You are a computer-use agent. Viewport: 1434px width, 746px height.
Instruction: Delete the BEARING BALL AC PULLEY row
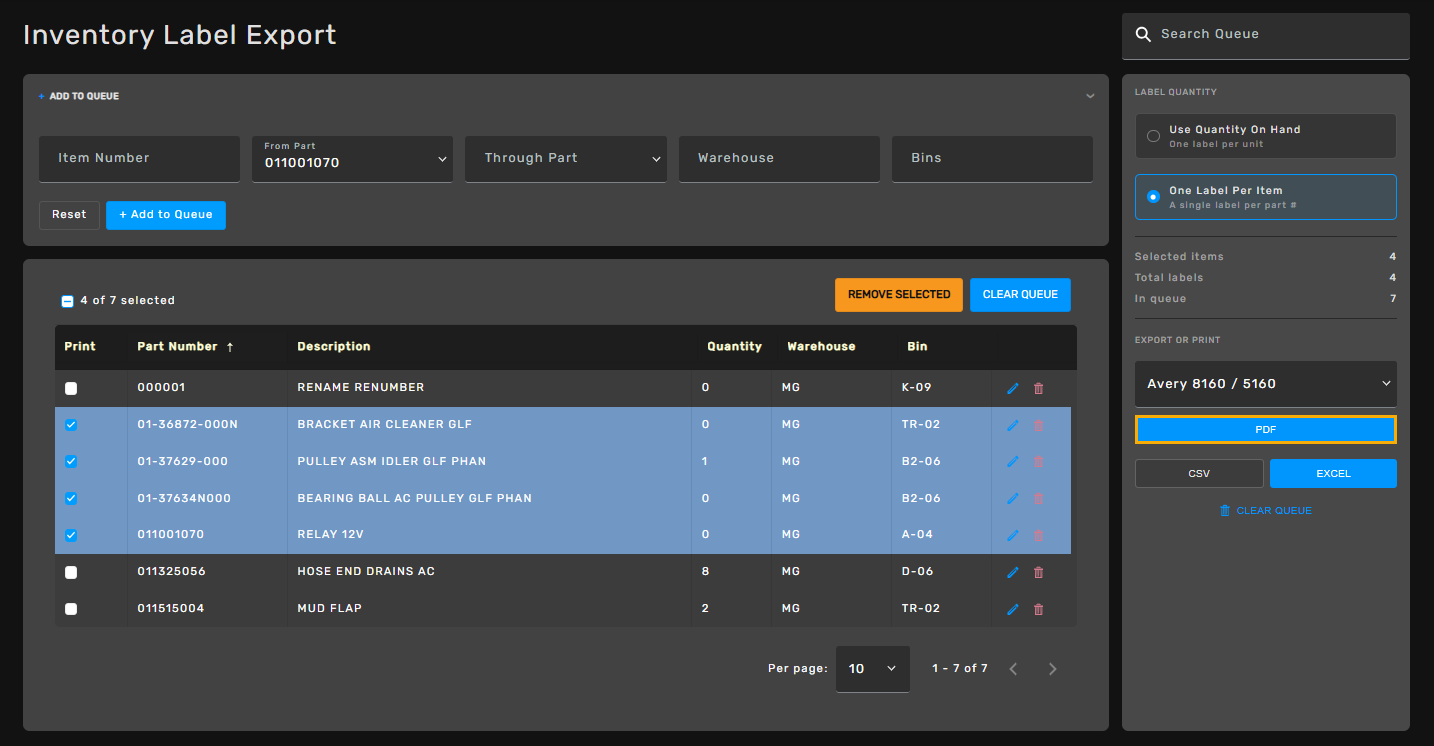point(1038,498)
